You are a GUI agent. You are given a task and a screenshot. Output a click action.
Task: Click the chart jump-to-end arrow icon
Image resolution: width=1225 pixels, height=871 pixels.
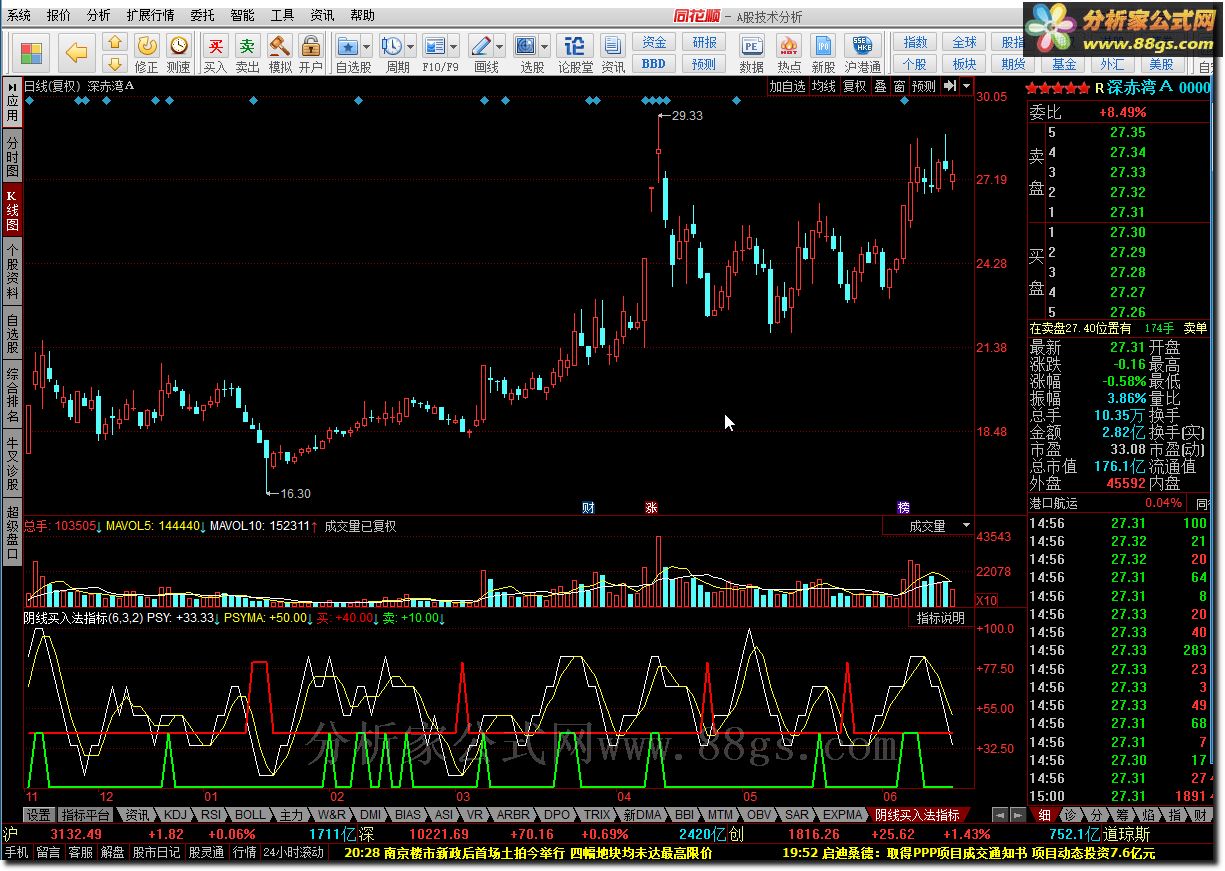(949, 87)
